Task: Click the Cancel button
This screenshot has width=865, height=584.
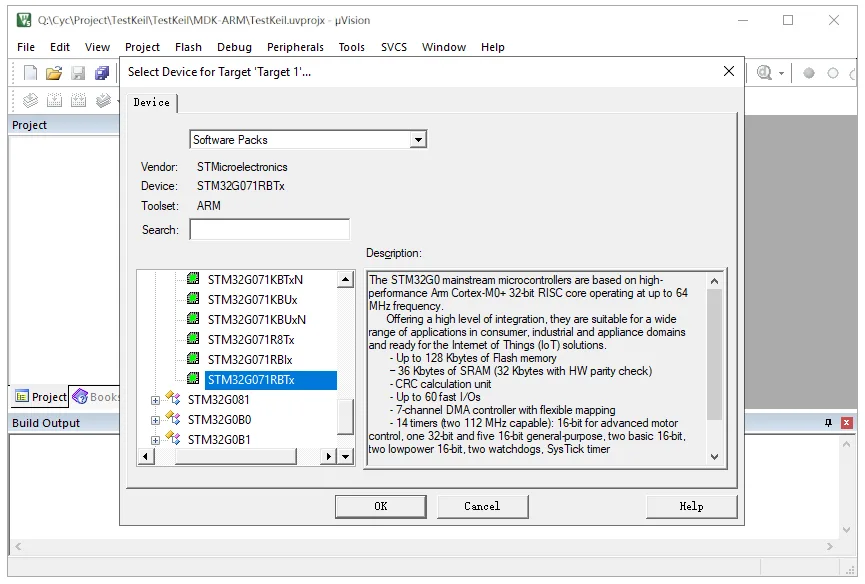Action: click(482, 506)
